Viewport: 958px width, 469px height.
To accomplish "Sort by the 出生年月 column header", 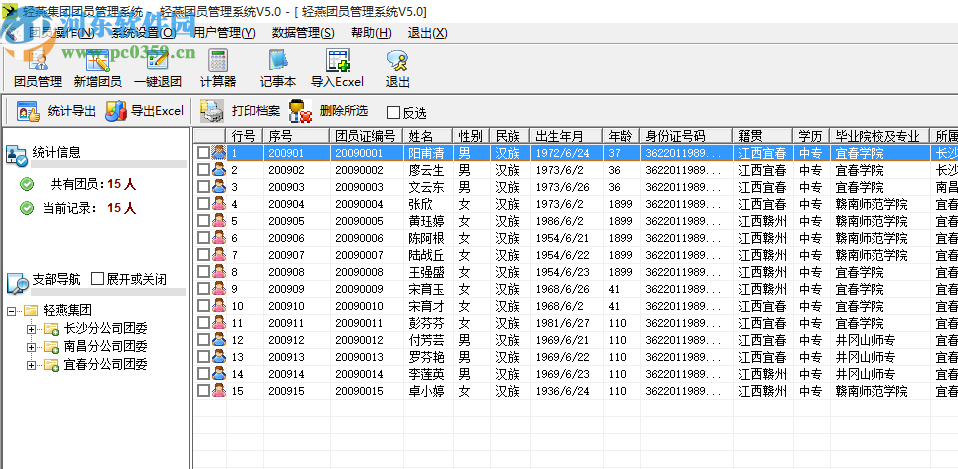I will [x=566, y=136].
